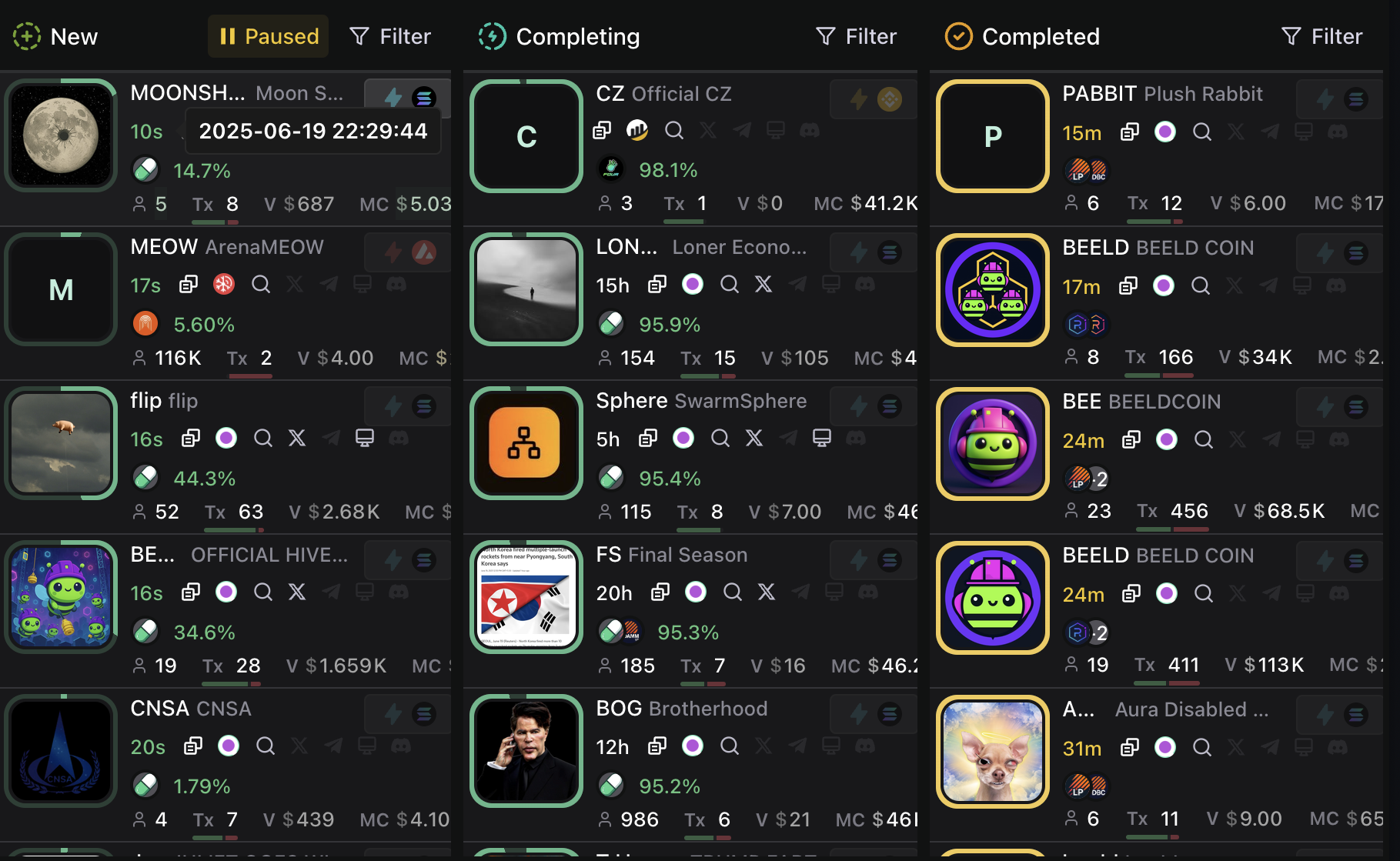Open Filter for the New column
This screenshot has height=861, width=1400.
pos(390,36)
